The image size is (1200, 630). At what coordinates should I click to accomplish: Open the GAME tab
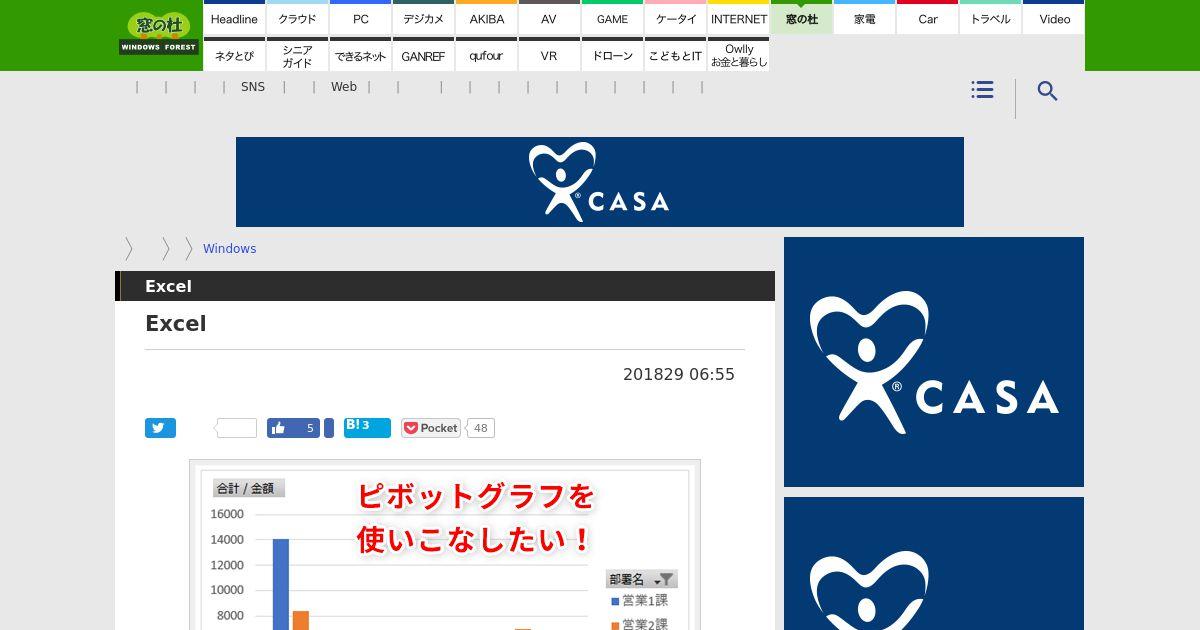(612, 17)
